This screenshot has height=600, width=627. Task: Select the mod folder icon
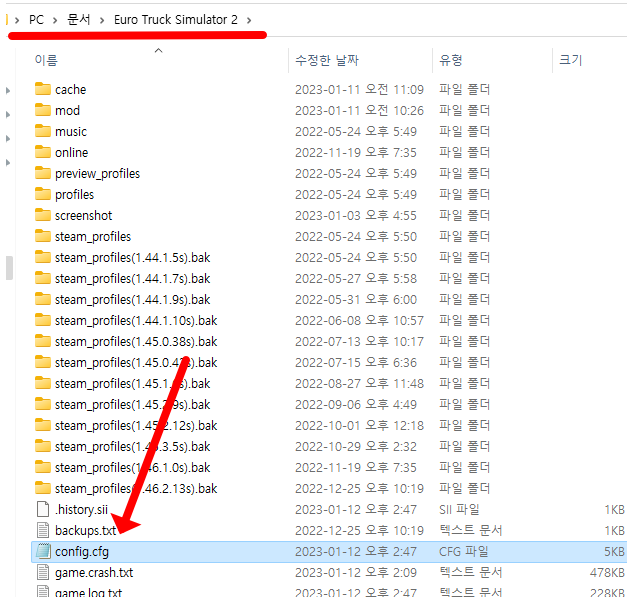click(x=42, y=110)
